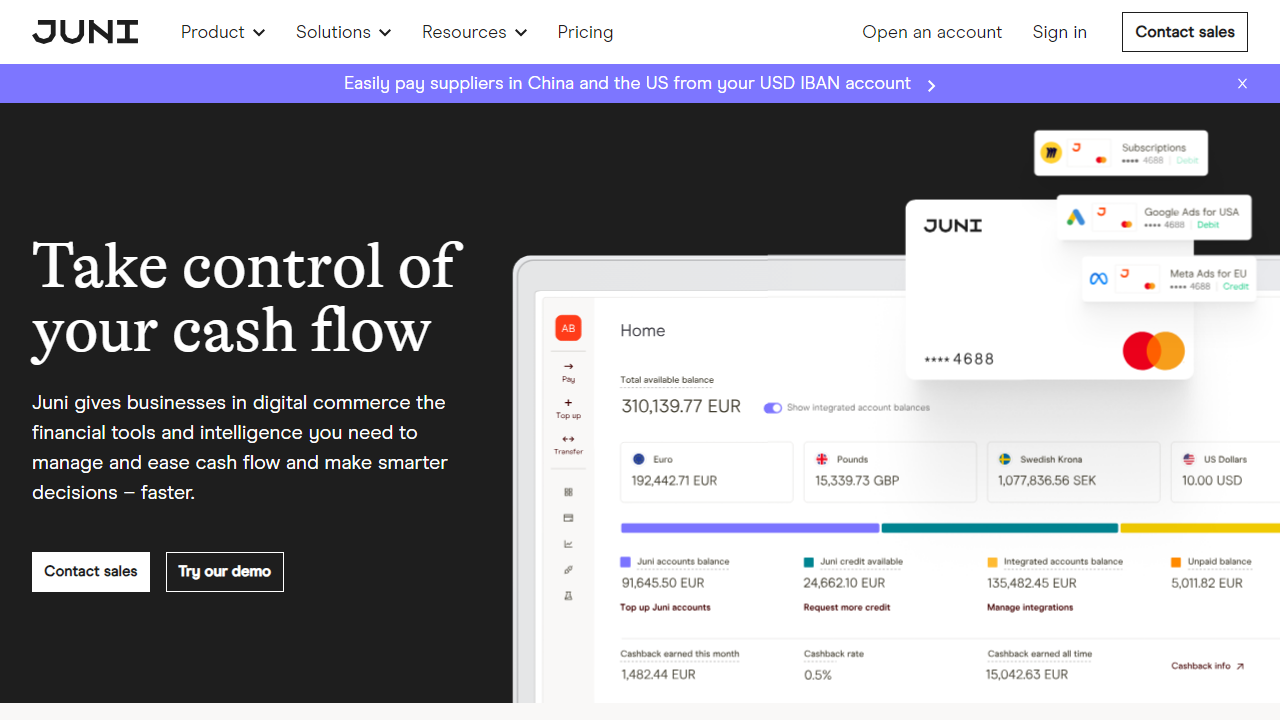Expand the Product dropdown menu
Image resolution: width=1280 pixels, height=720 pixels.
[x=222, y=32]
